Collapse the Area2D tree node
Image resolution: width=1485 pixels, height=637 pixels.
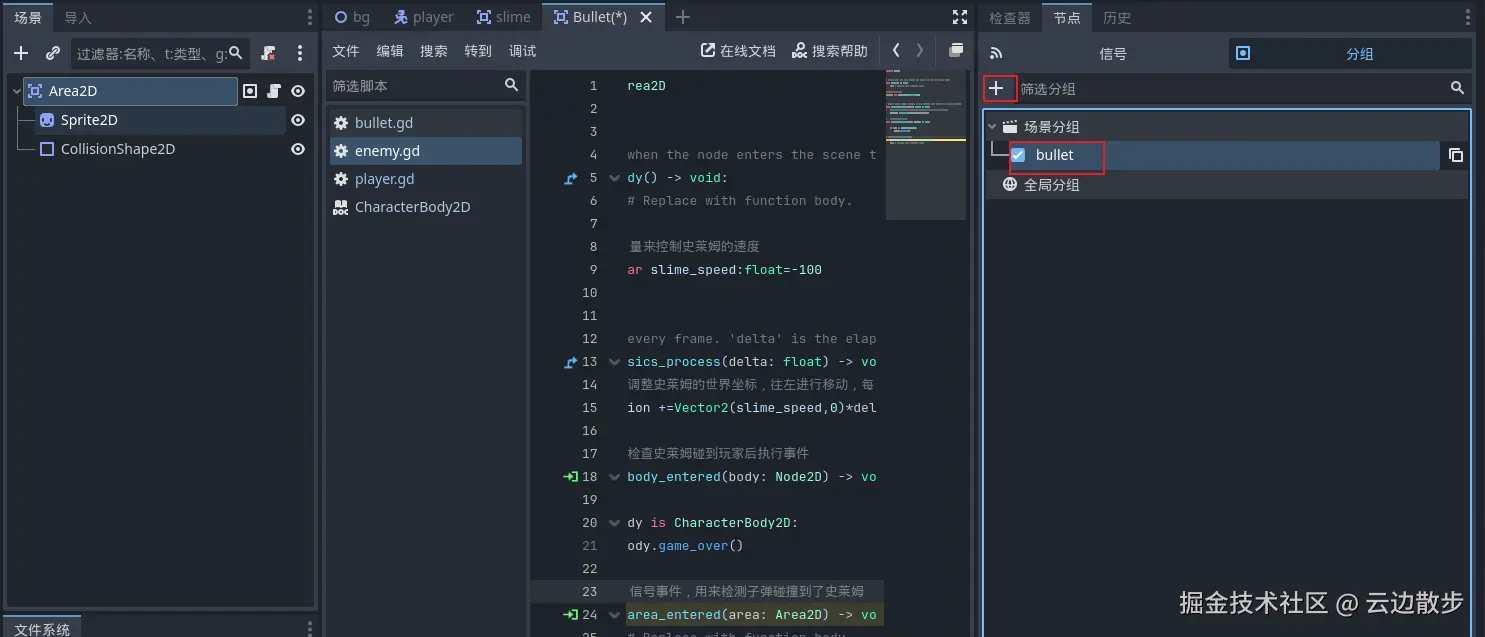tap(16, 91)
